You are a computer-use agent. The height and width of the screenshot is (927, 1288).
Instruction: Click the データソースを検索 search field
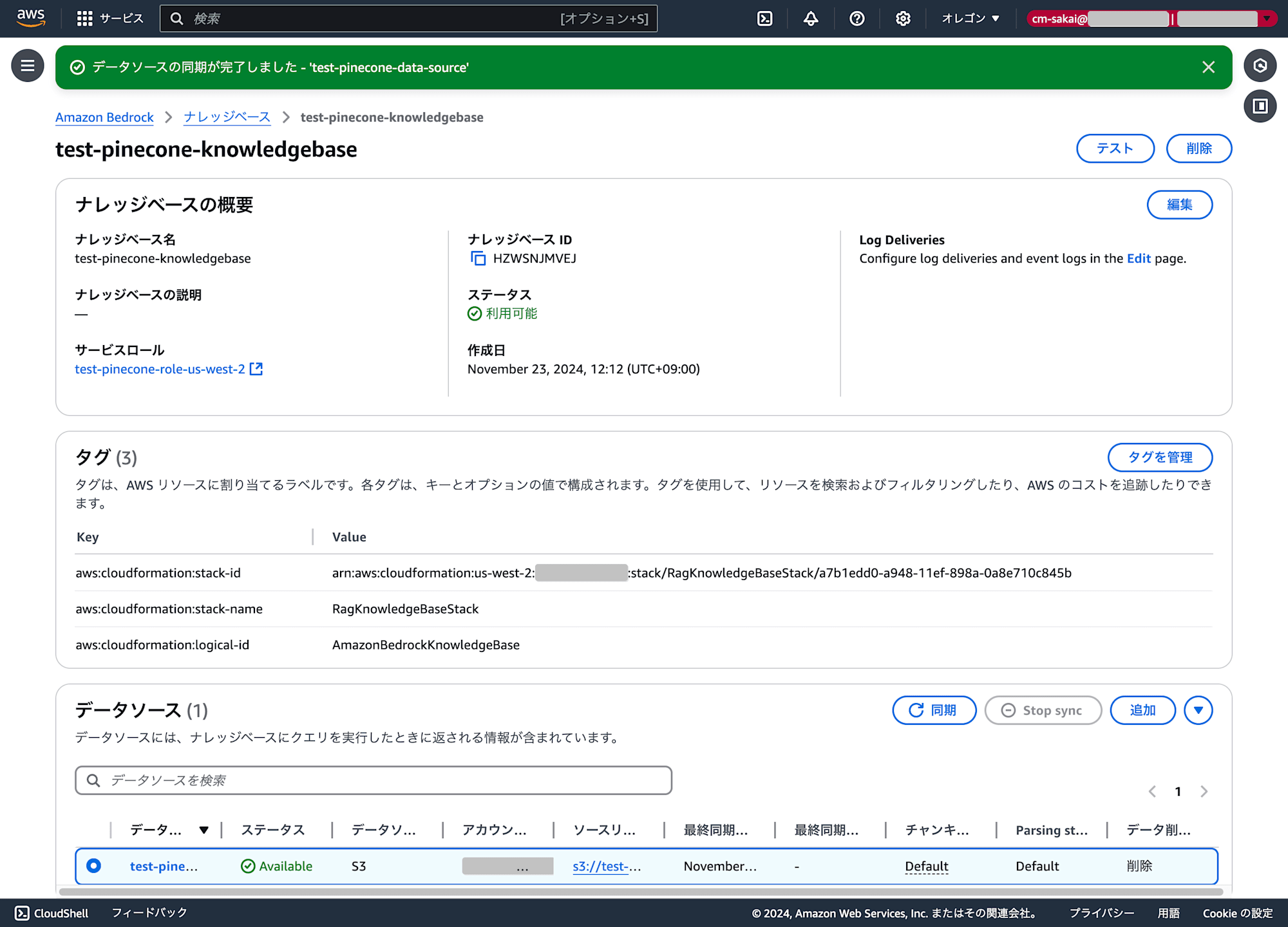[x=374, y=780]
